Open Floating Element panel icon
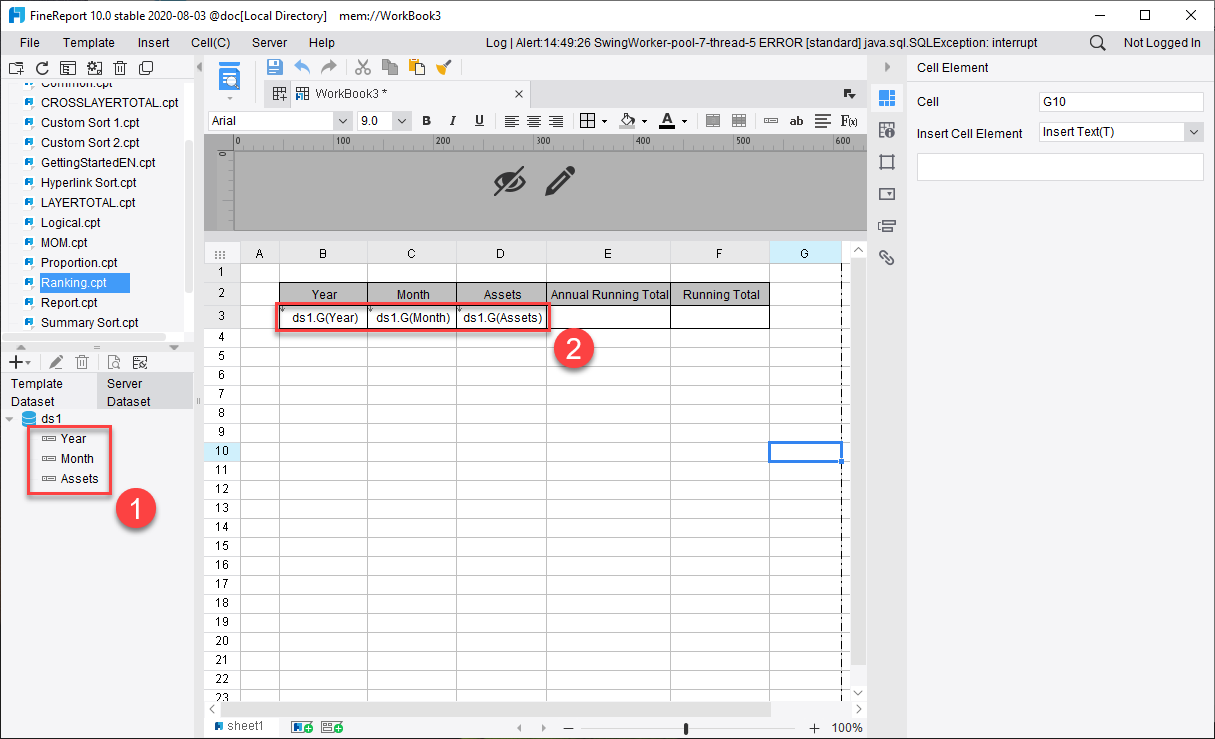The height and width of the screenshot is (739, 1215). click(887, 162)
